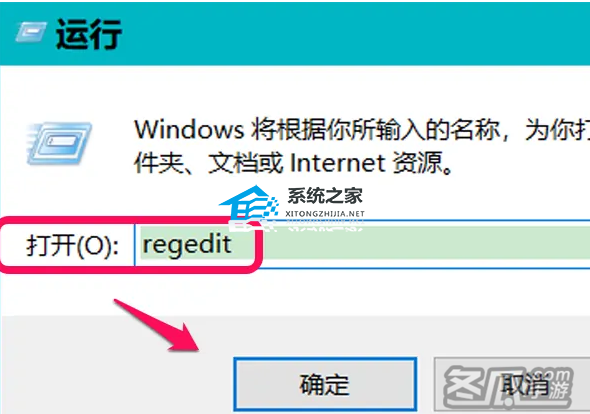
Task: Click the large Run program icon
Action: coord(59,144)
